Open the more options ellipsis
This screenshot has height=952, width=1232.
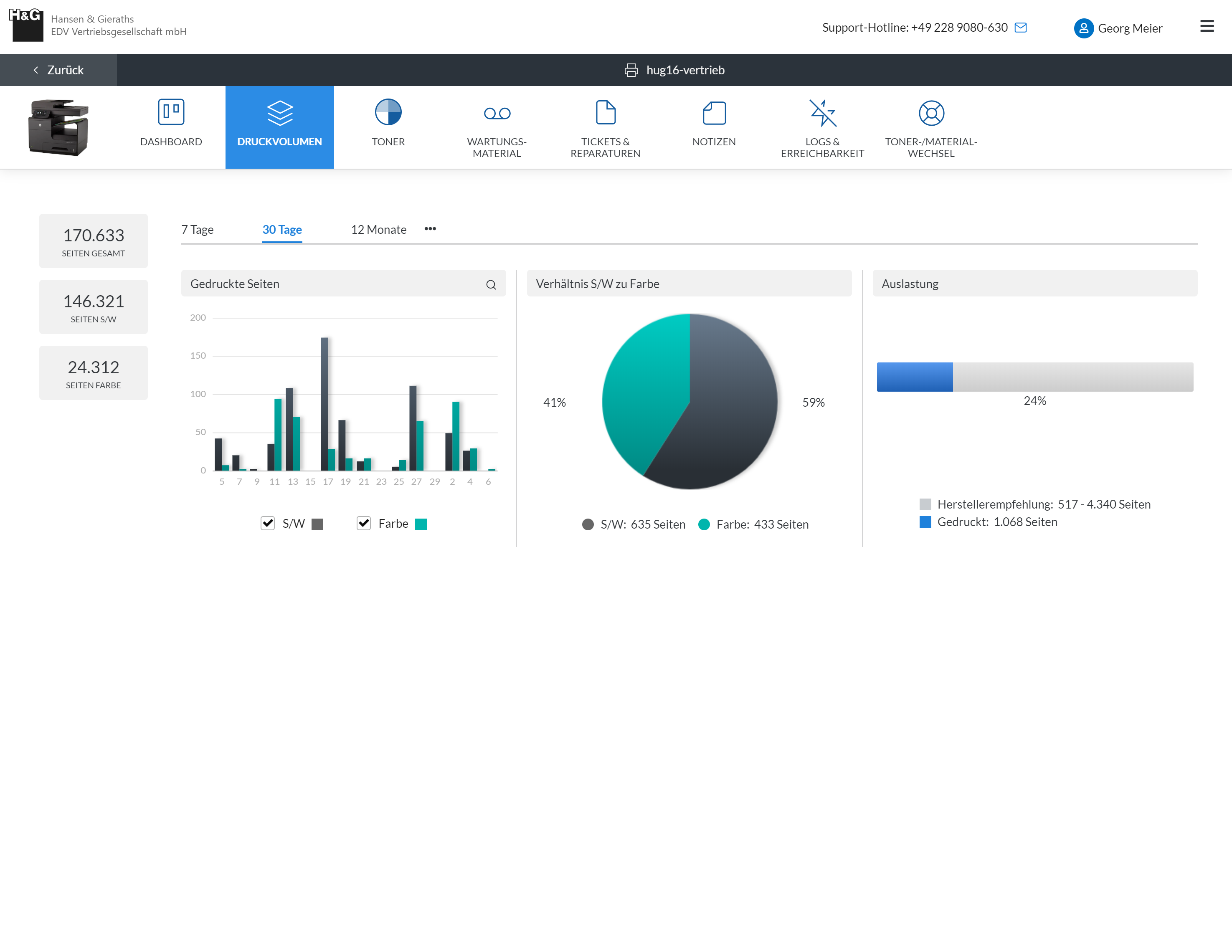[x=430, y=228]
